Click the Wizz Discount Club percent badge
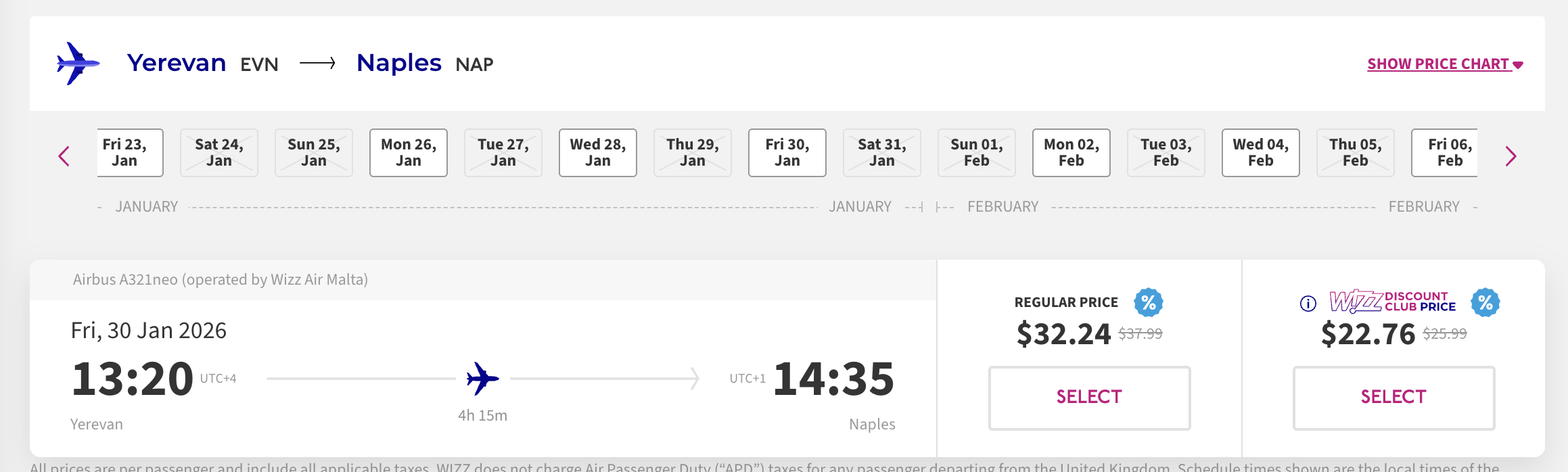Viewport: 1568px width, 472px height. (1485, 302)
